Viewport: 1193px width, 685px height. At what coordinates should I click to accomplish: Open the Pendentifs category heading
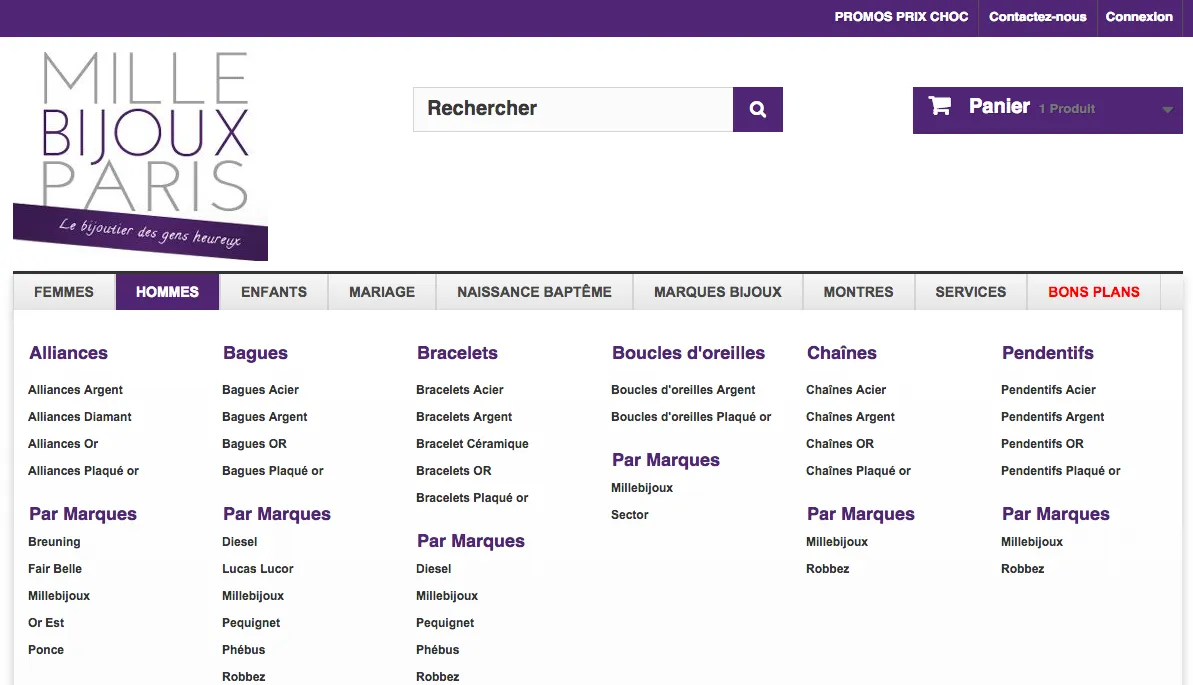coord(1048,353)
